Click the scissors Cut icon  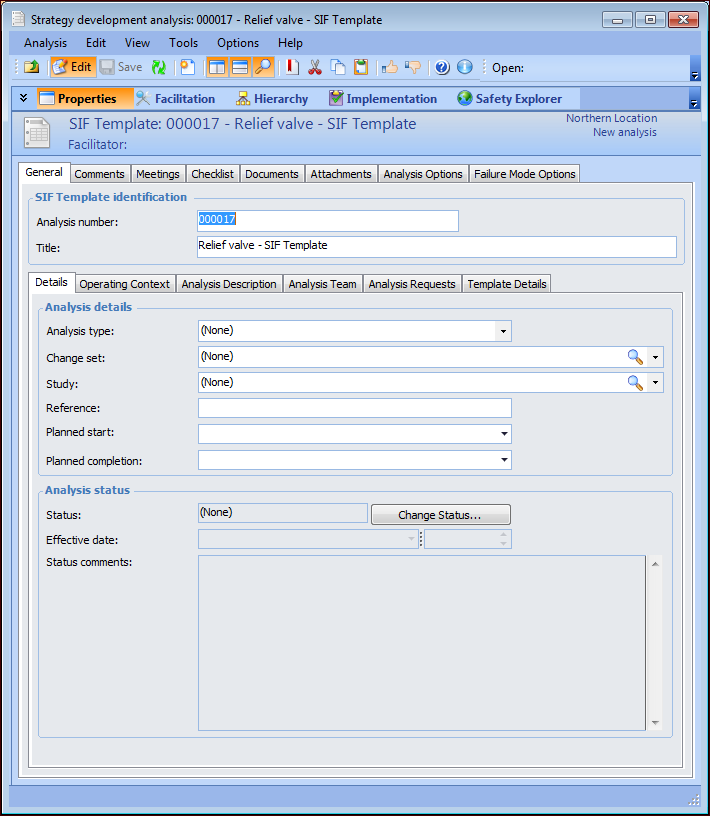pos(315,67)
